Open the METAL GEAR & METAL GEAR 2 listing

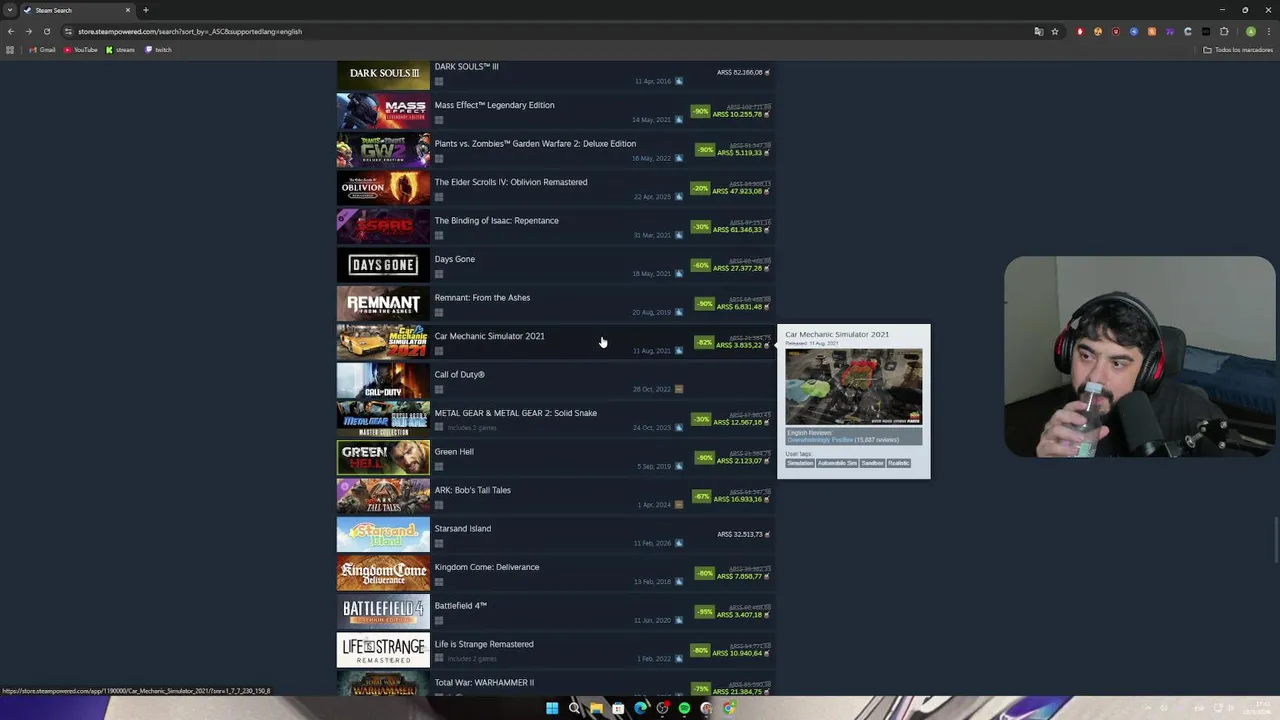554,420
